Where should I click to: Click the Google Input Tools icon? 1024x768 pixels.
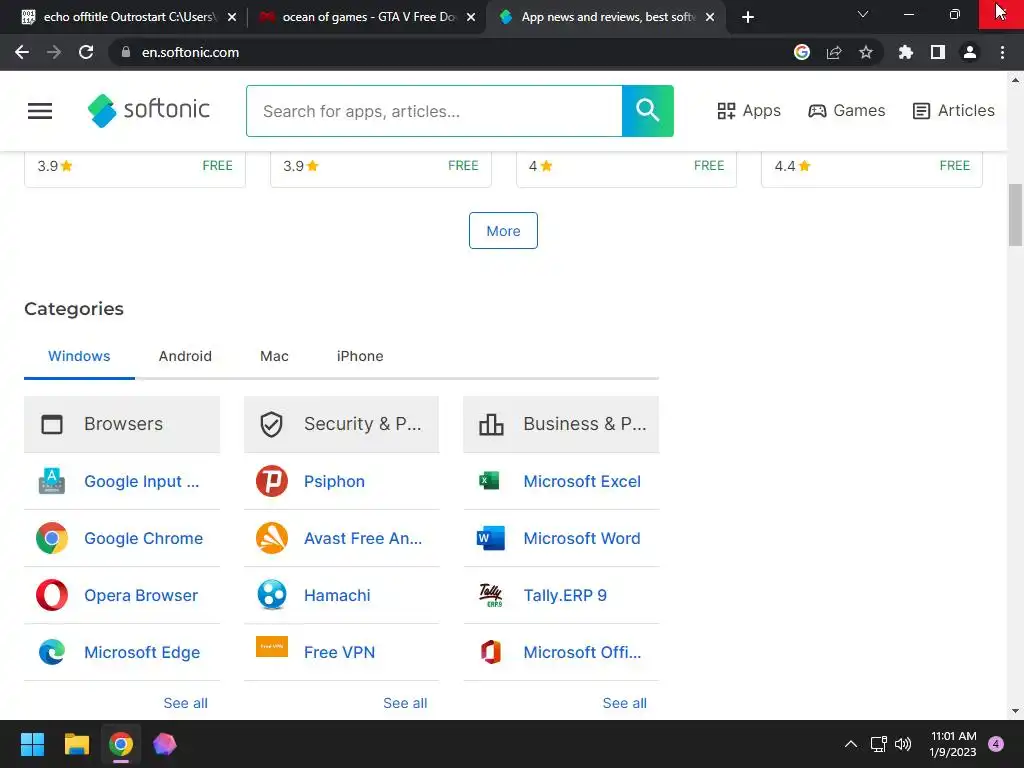(52, 481)
